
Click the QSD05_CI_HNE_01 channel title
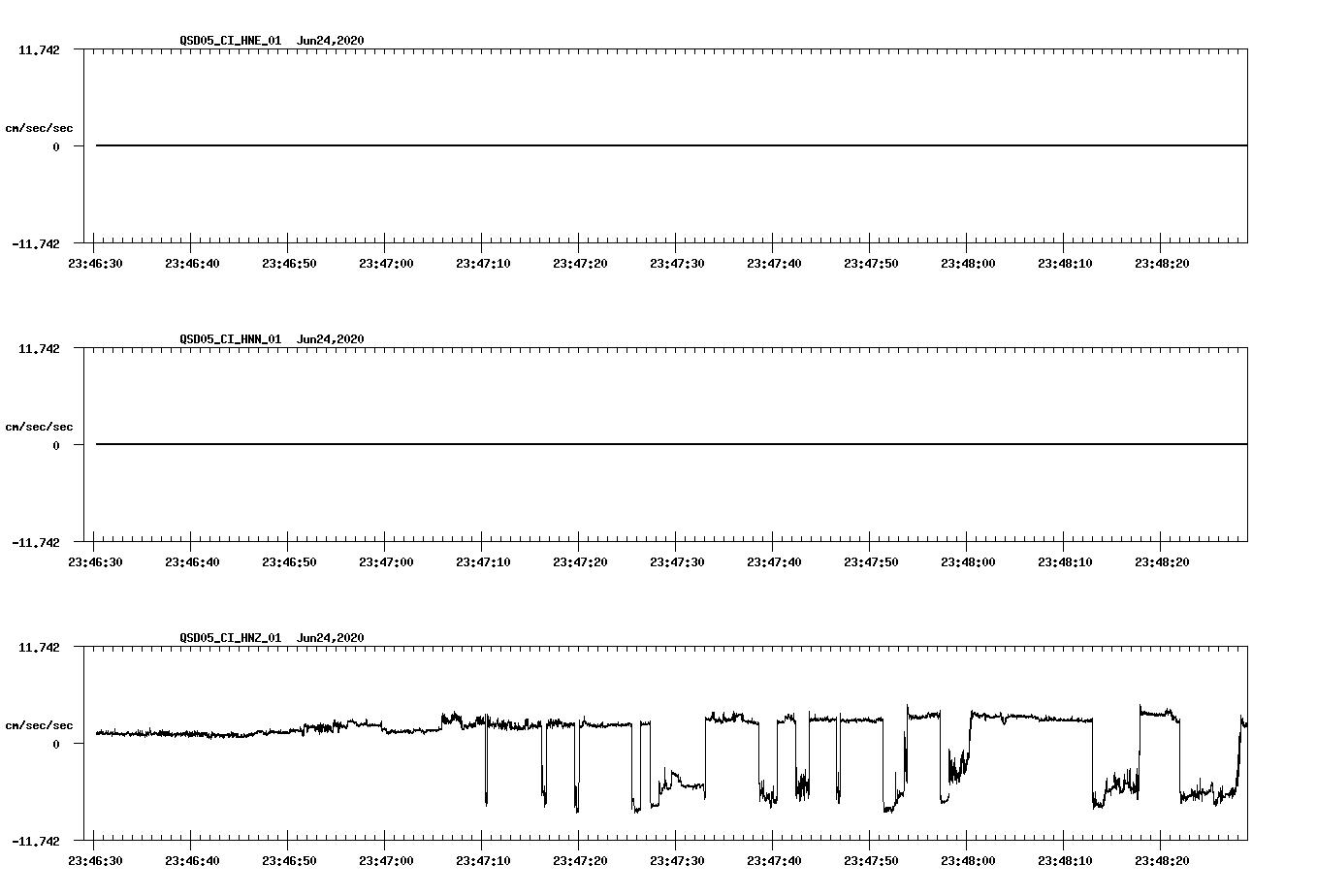tap(231, 41)
